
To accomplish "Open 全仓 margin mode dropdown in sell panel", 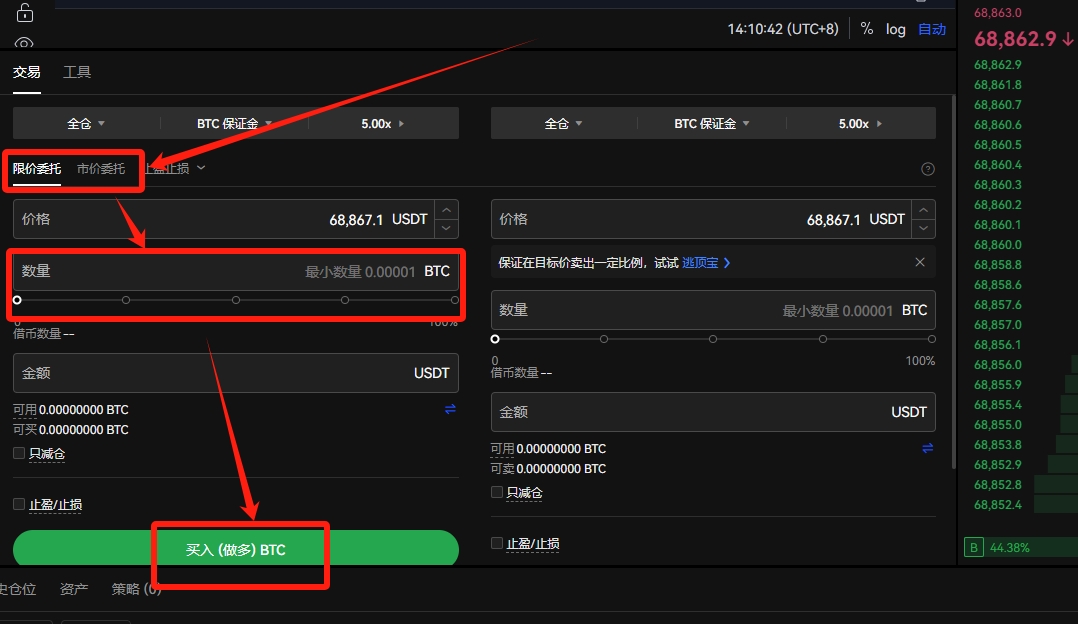I will click(x=564, y=124).
